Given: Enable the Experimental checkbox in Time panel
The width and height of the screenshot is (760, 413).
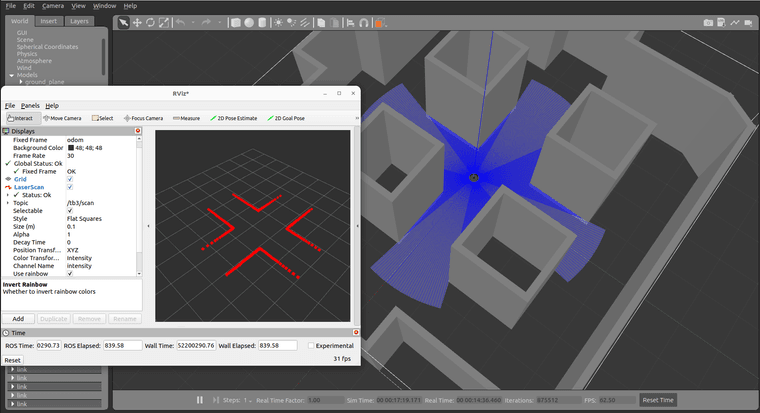Looking at the screenshot, I should [311, 346].
